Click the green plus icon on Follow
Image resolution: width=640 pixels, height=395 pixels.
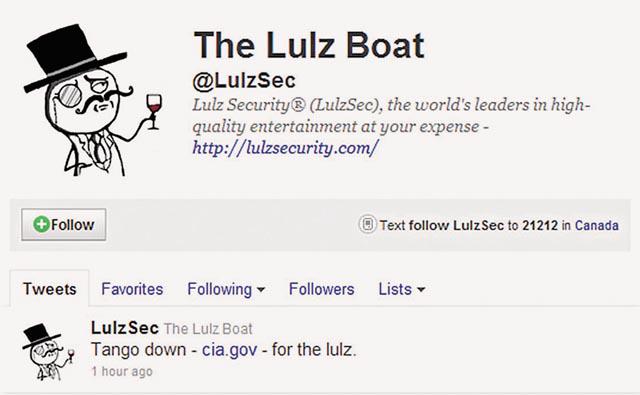tap(41, 224)
